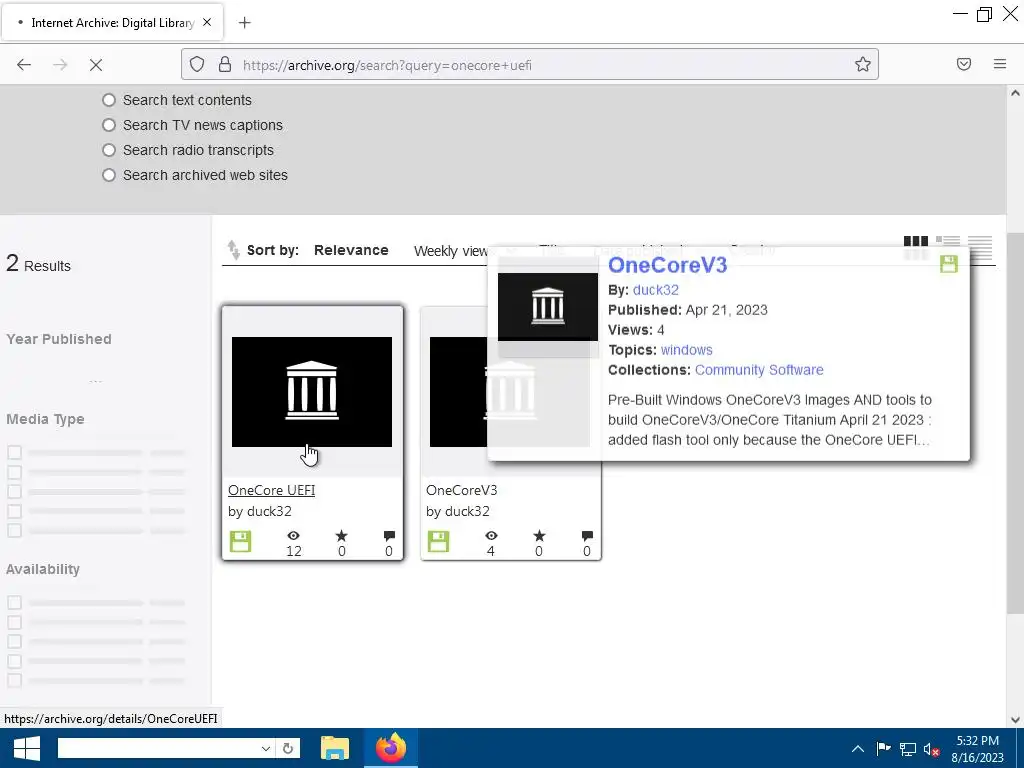Open windows topic link
This screenshot has height=768, width=1024.
[x=686, y=350]
